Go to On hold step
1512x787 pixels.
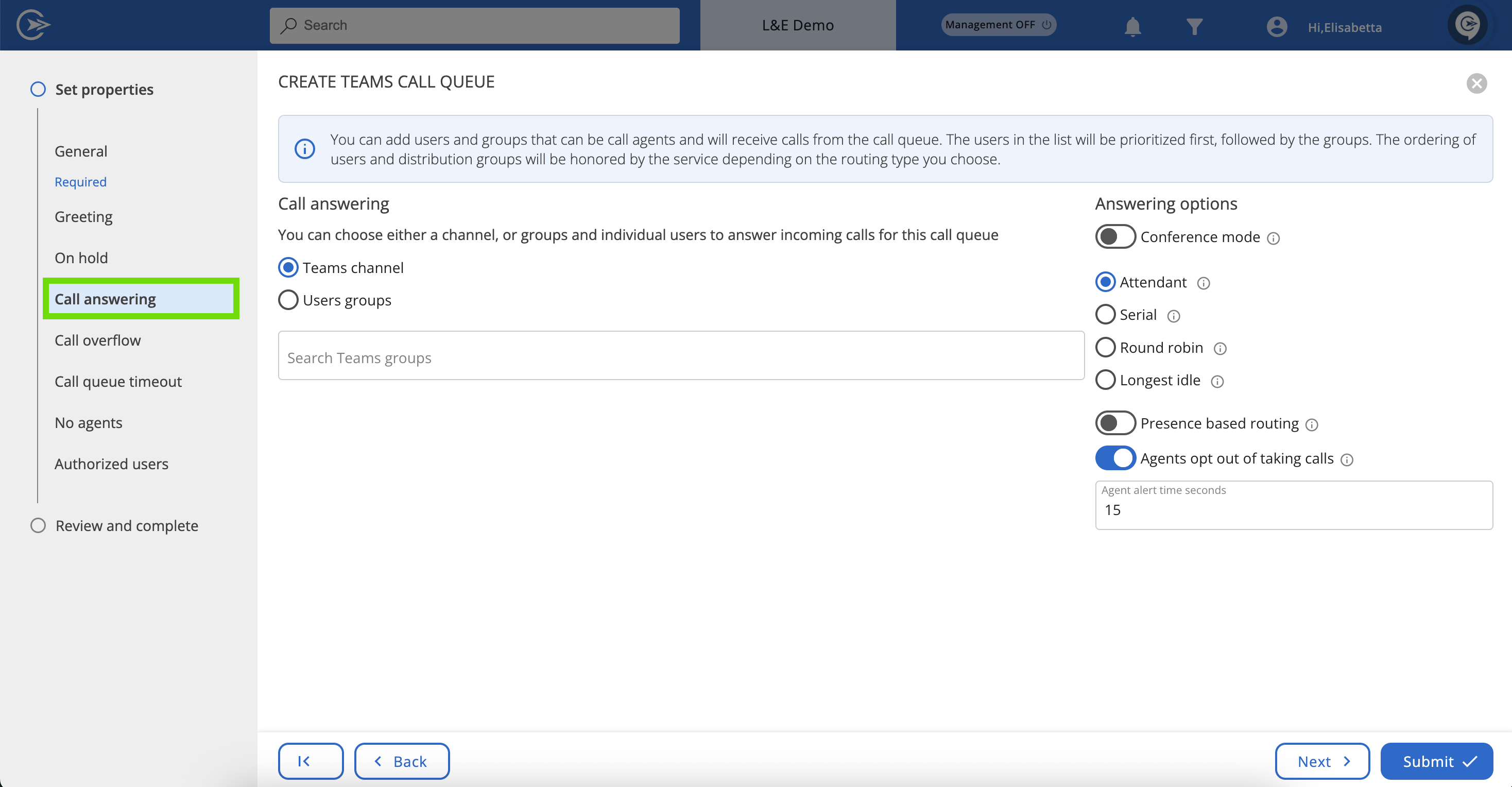pyautogui.click(x=81, y=258)
